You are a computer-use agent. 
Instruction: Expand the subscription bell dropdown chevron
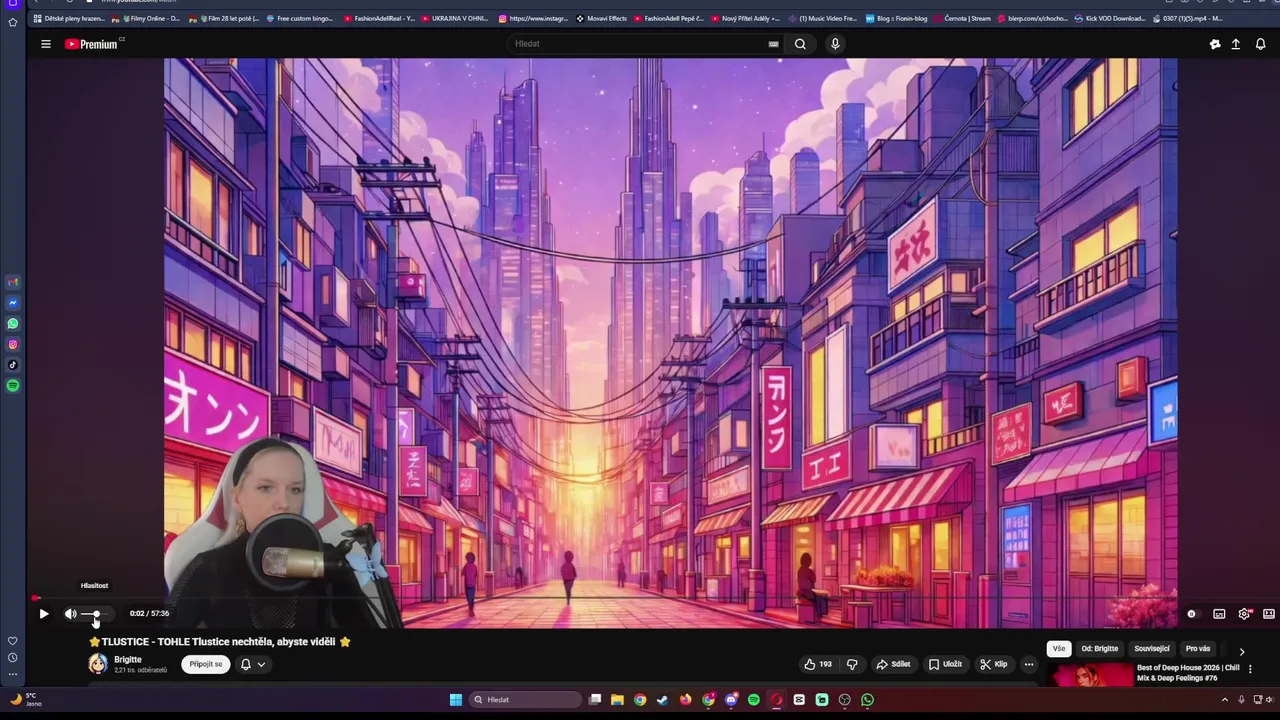pyautogui.click(x=261, y=664)
